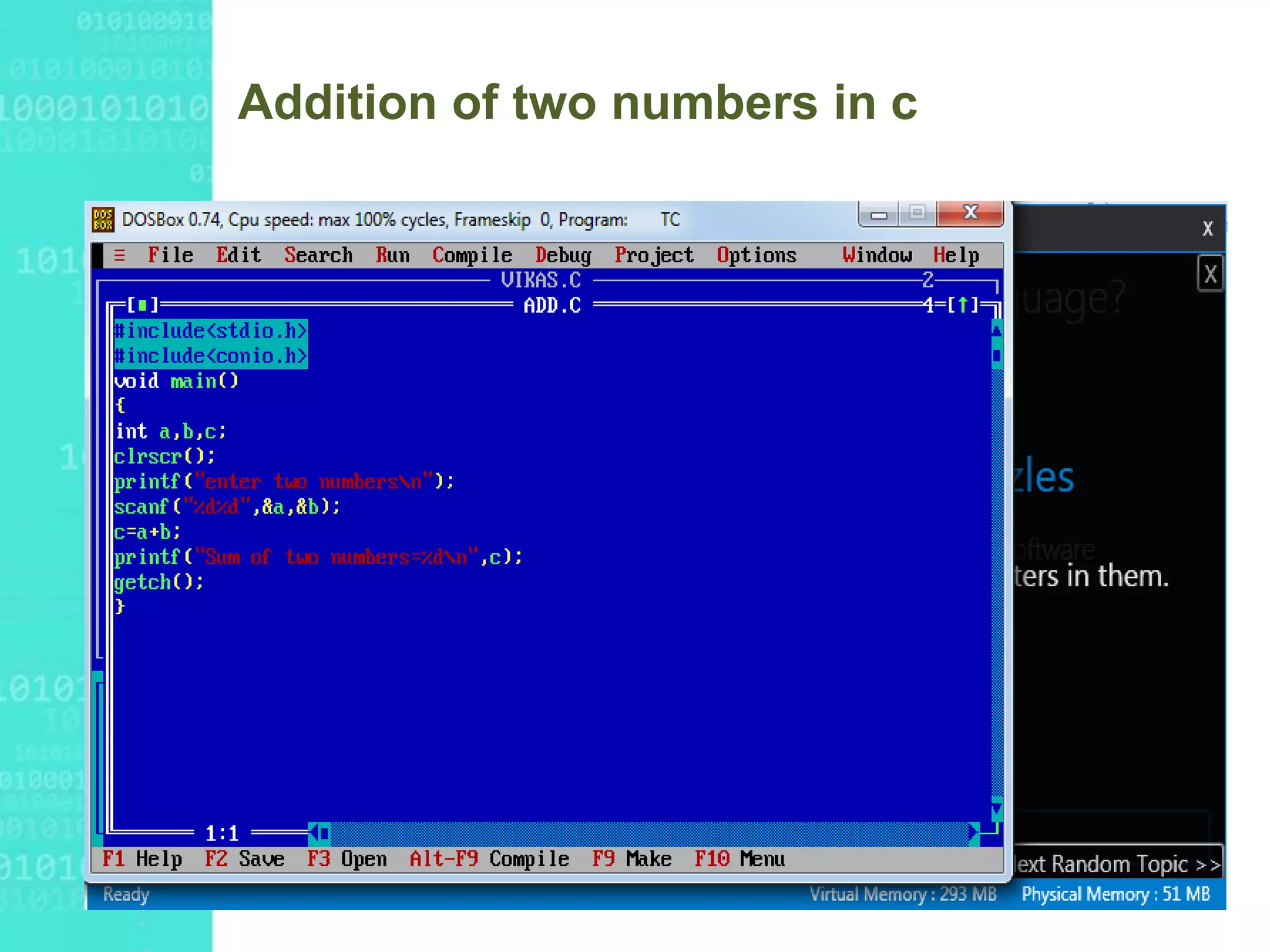
Task: Click the horizontal scrollbar left arrow
Action: click(314, 833)
